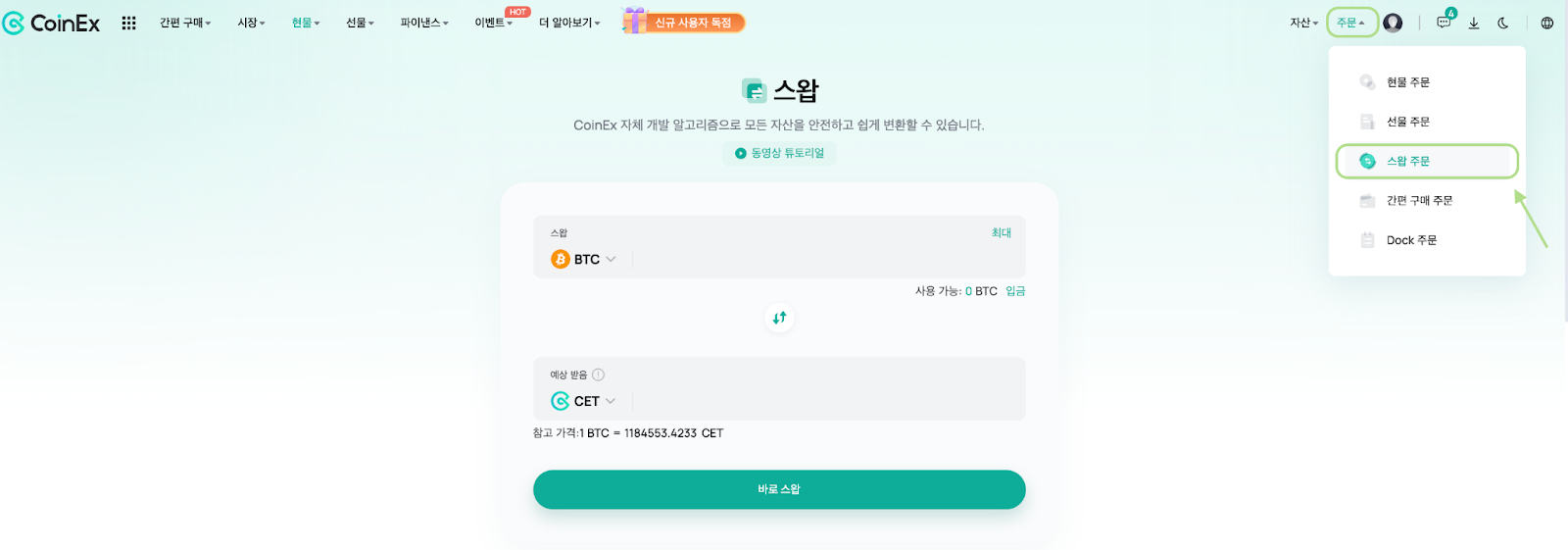Open the globe language selector
This screenshot has height=550, width=1568.
[x=1546, y=23]
